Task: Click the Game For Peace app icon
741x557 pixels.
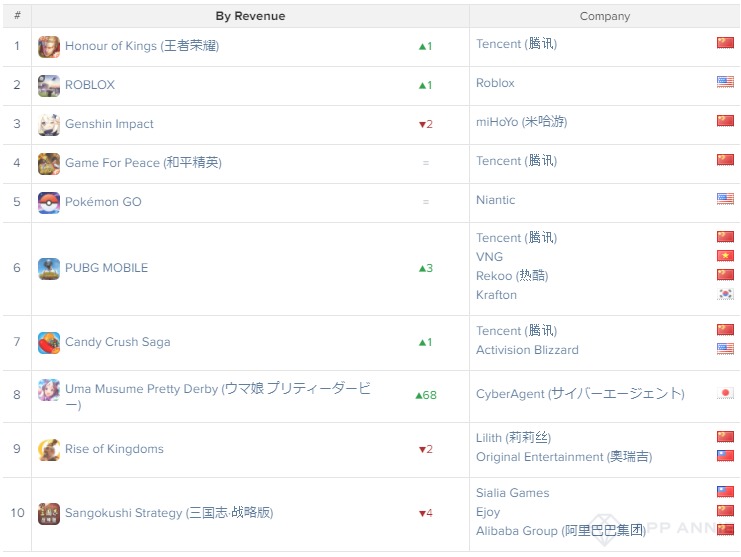Action: (49, 163)
